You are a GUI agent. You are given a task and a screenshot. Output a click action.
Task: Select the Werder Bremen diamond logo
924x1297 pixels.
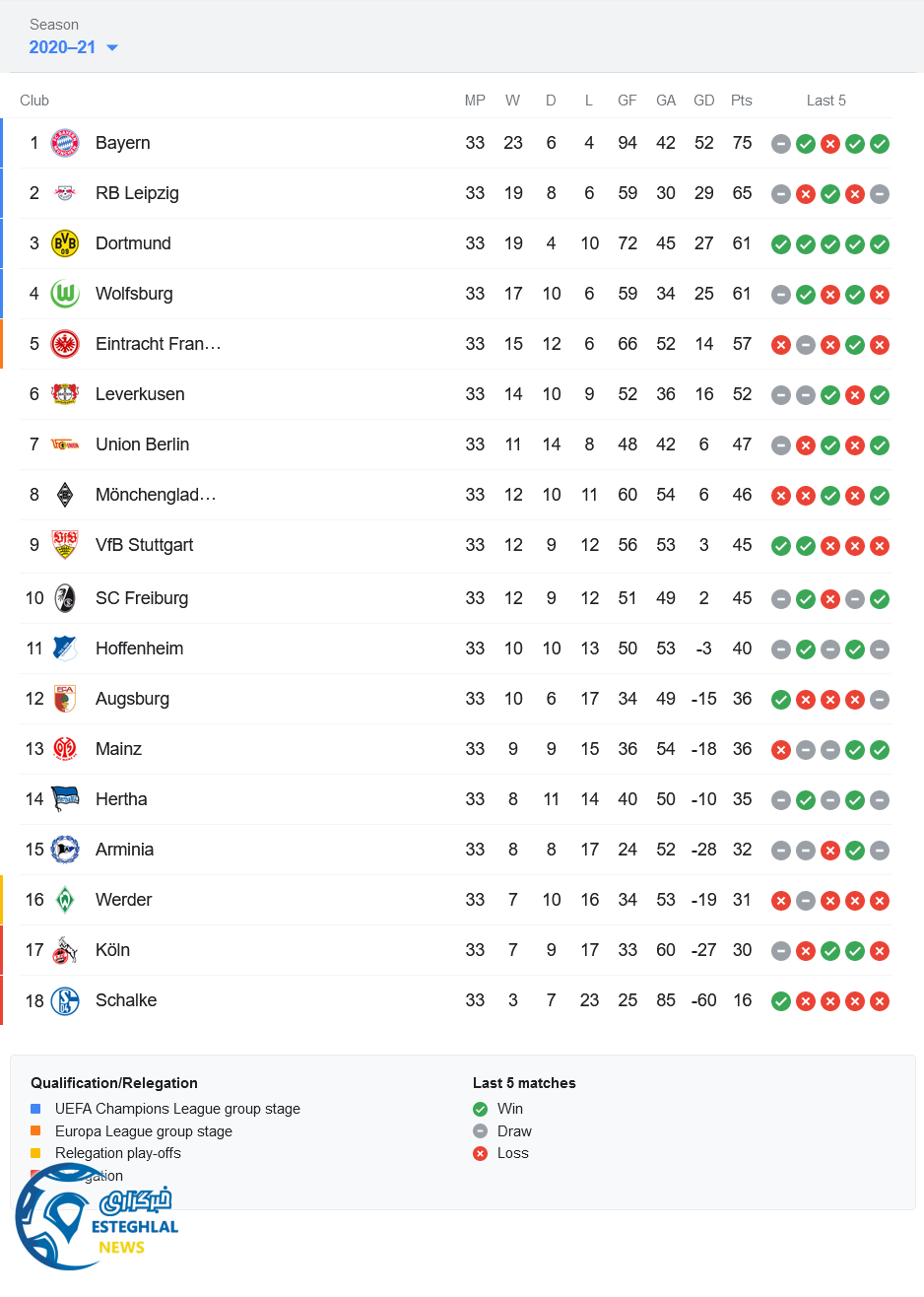tap(65, 900)
